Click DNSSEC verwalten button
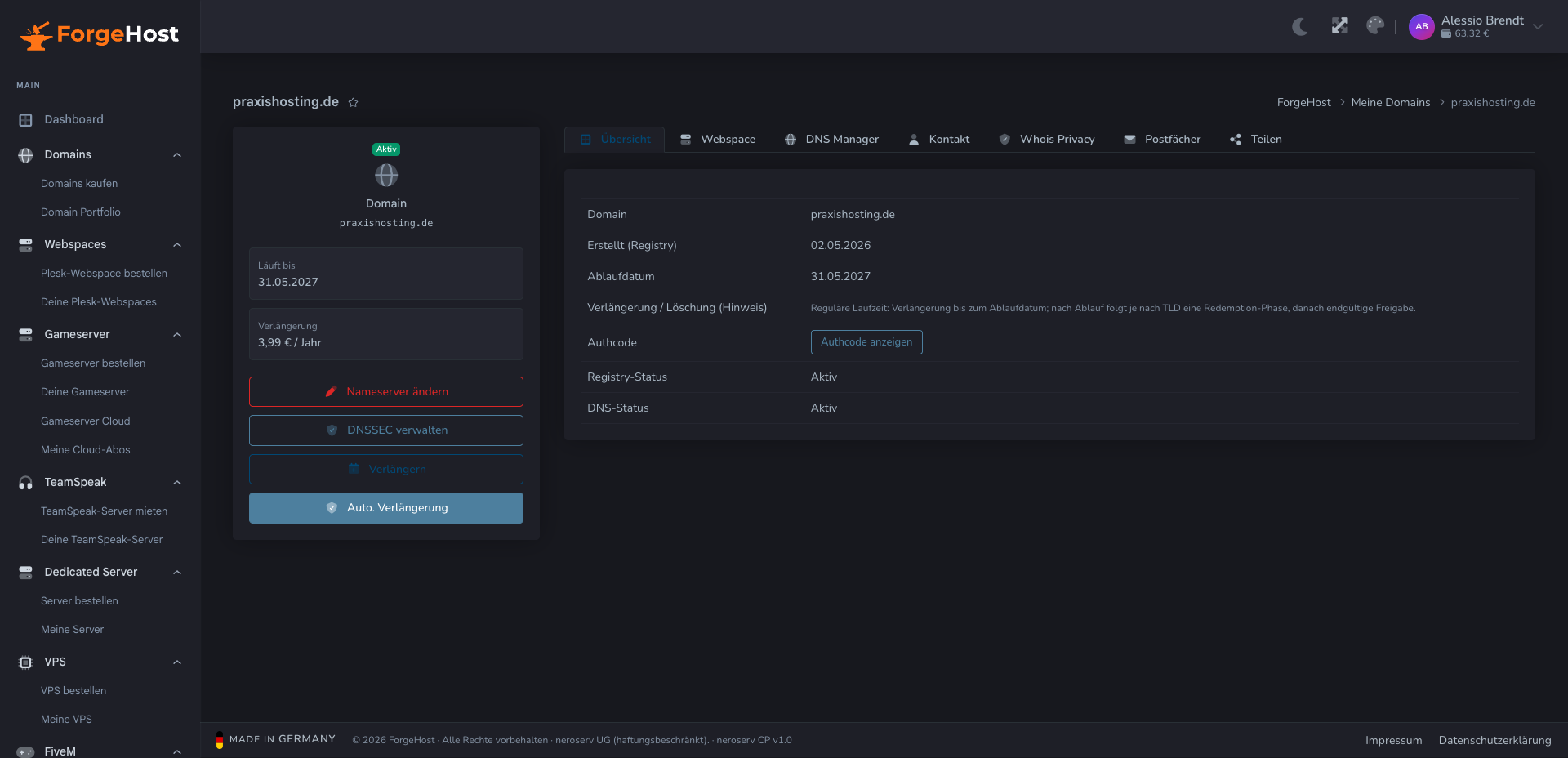Screen dimensions: 1568x758 (386, 430)
